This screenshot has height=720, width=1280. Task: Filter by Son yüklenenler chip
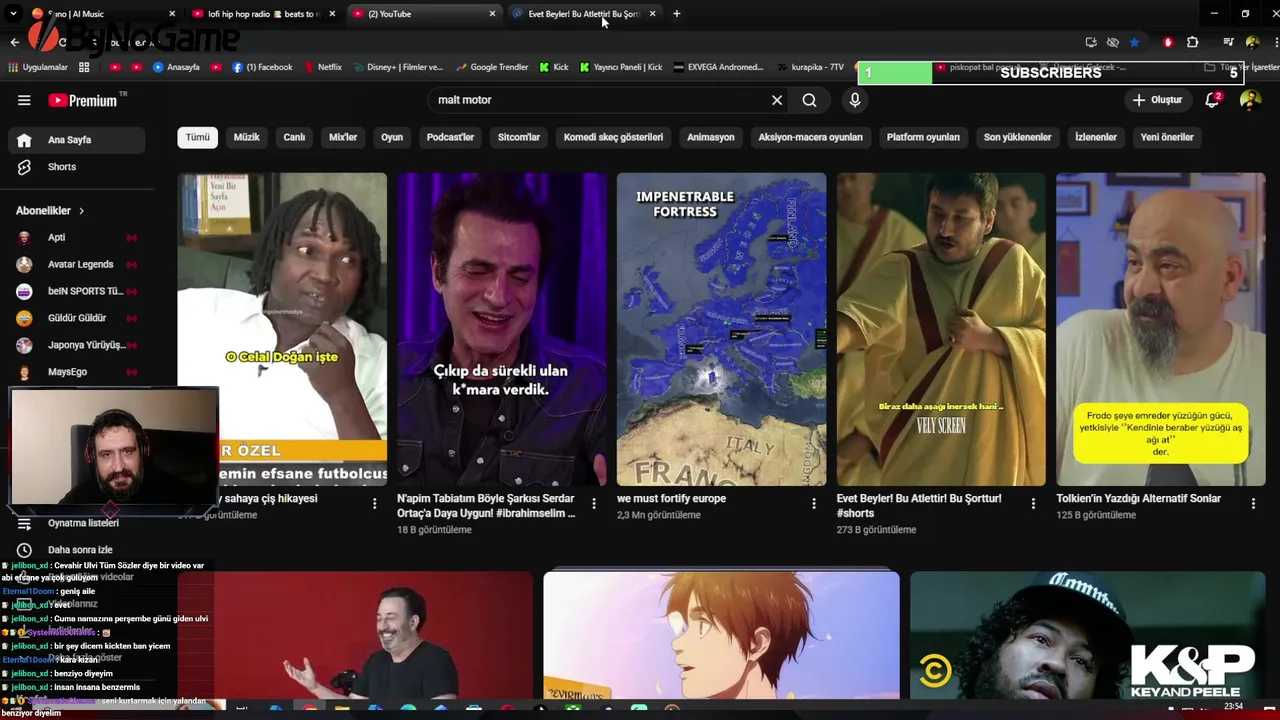pos(1017,137)
